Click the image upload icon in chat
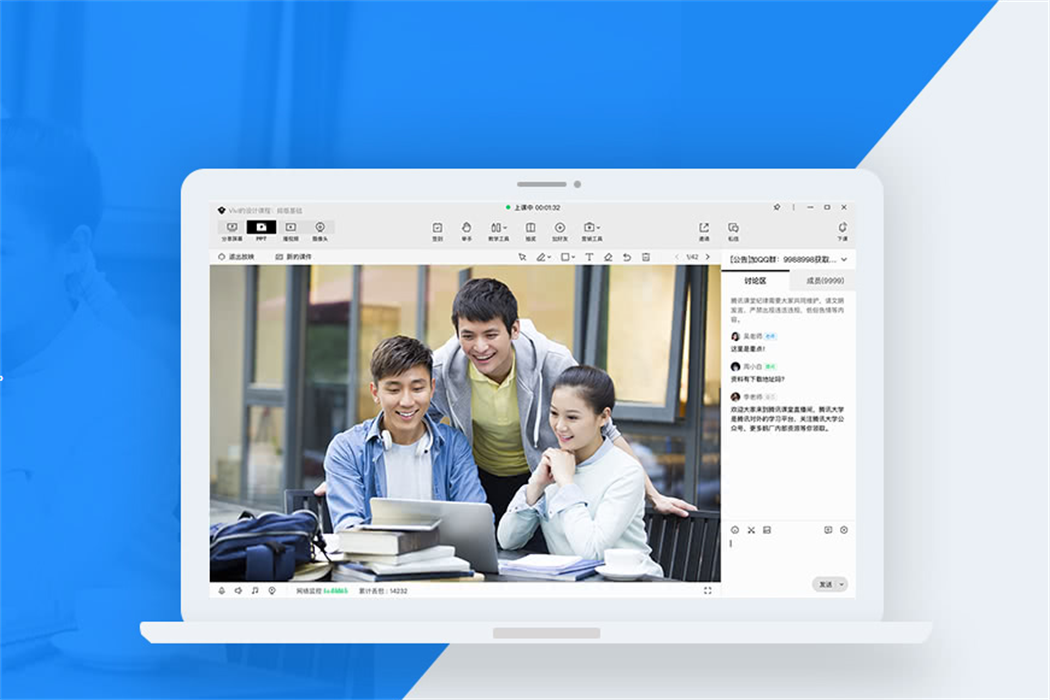Viewport: 1050px width, 700px height. tap(767, 530)
